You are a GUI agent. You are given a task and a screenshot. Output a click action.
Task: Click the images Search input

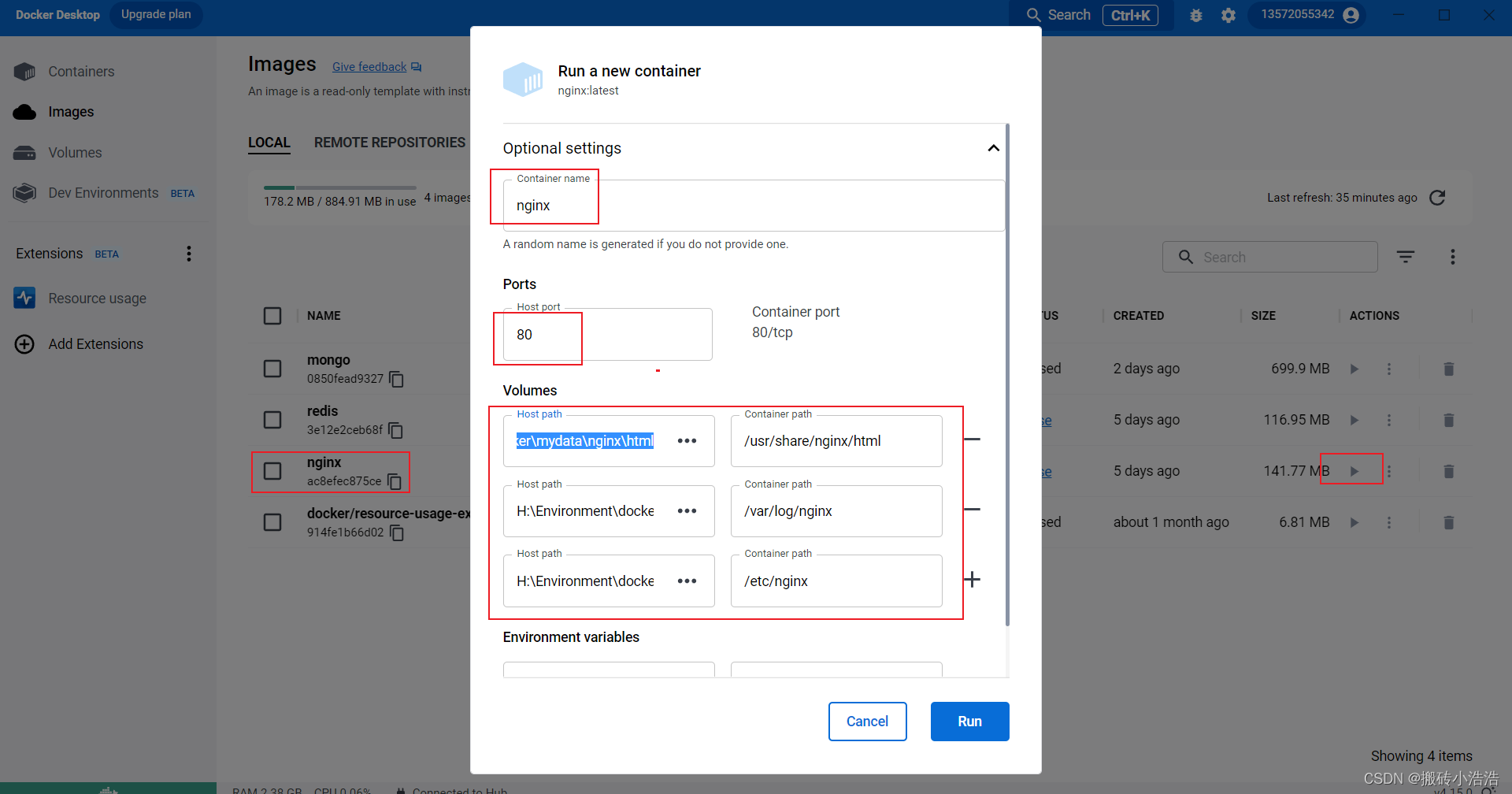1269,257
